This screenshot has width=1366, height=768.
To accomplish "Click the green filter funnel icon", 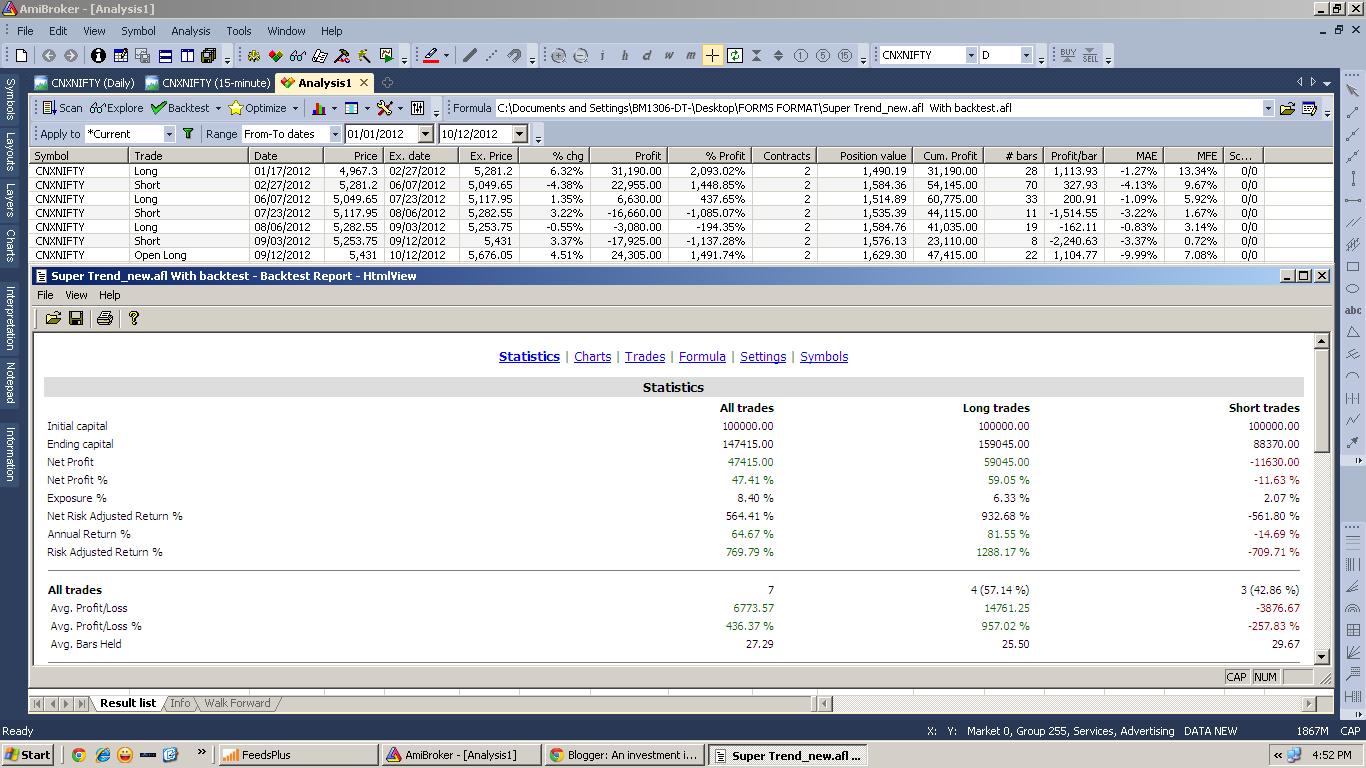I will coord(187,133).
